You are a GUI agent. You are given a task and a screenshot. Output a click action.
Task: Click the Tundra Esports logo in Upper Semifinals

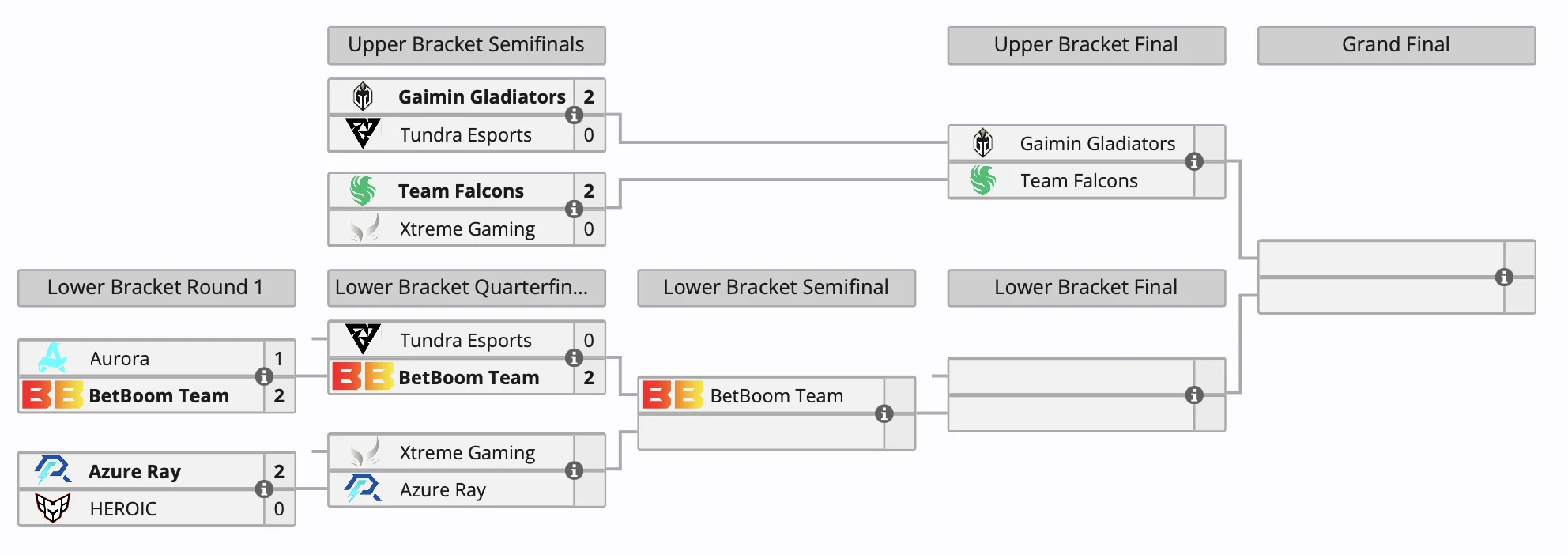point(363,134)
